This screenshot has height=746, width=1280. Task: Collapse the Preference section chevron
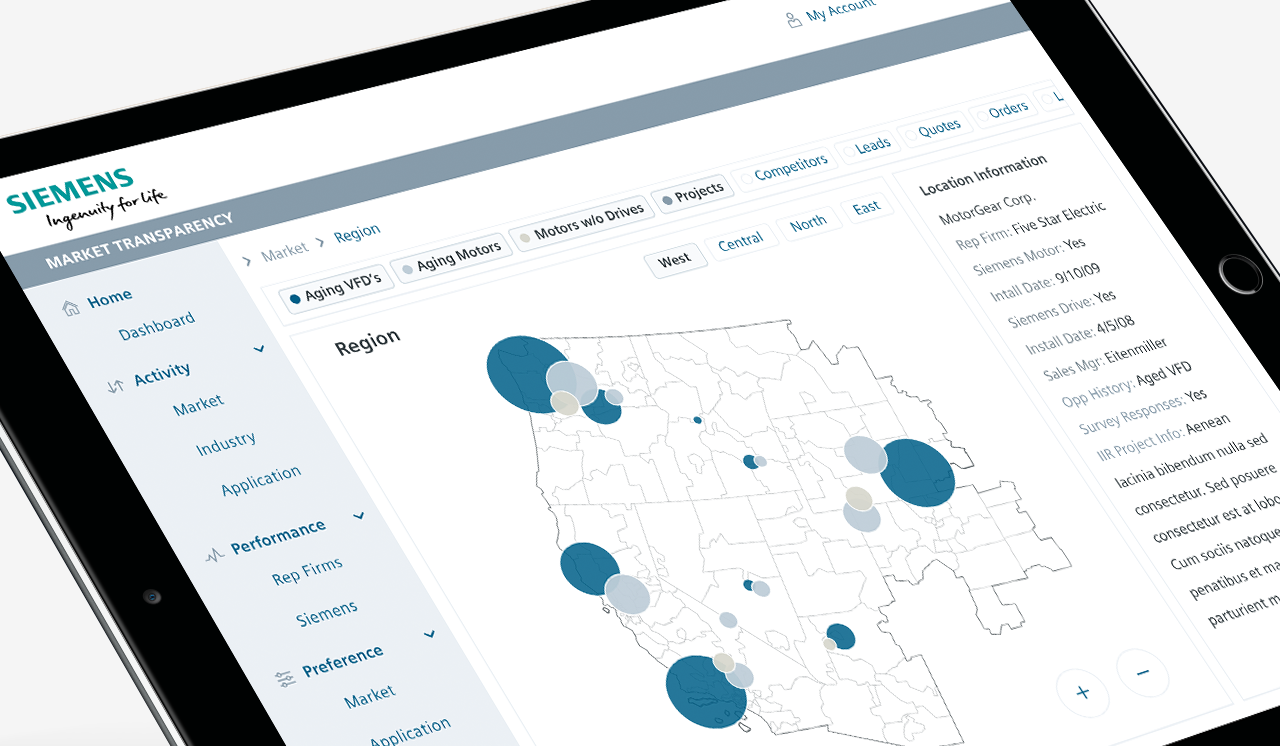[x=430, y=634]
